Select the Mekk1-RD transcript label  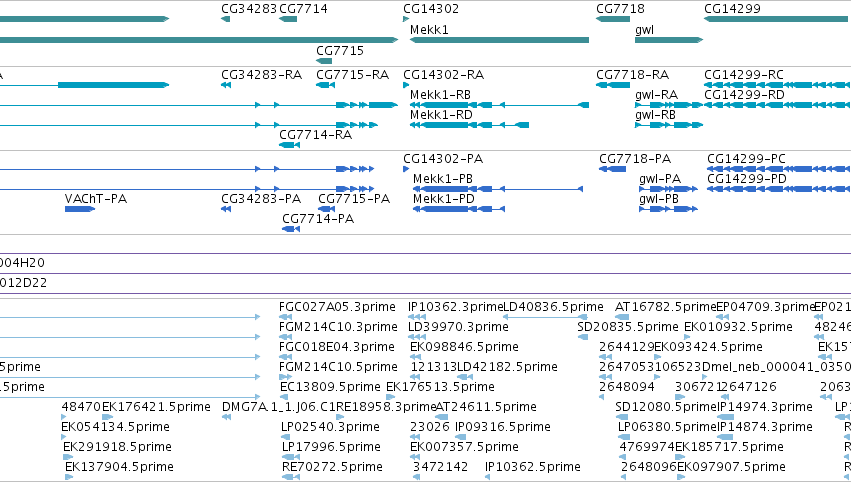[x=441, y=115]
